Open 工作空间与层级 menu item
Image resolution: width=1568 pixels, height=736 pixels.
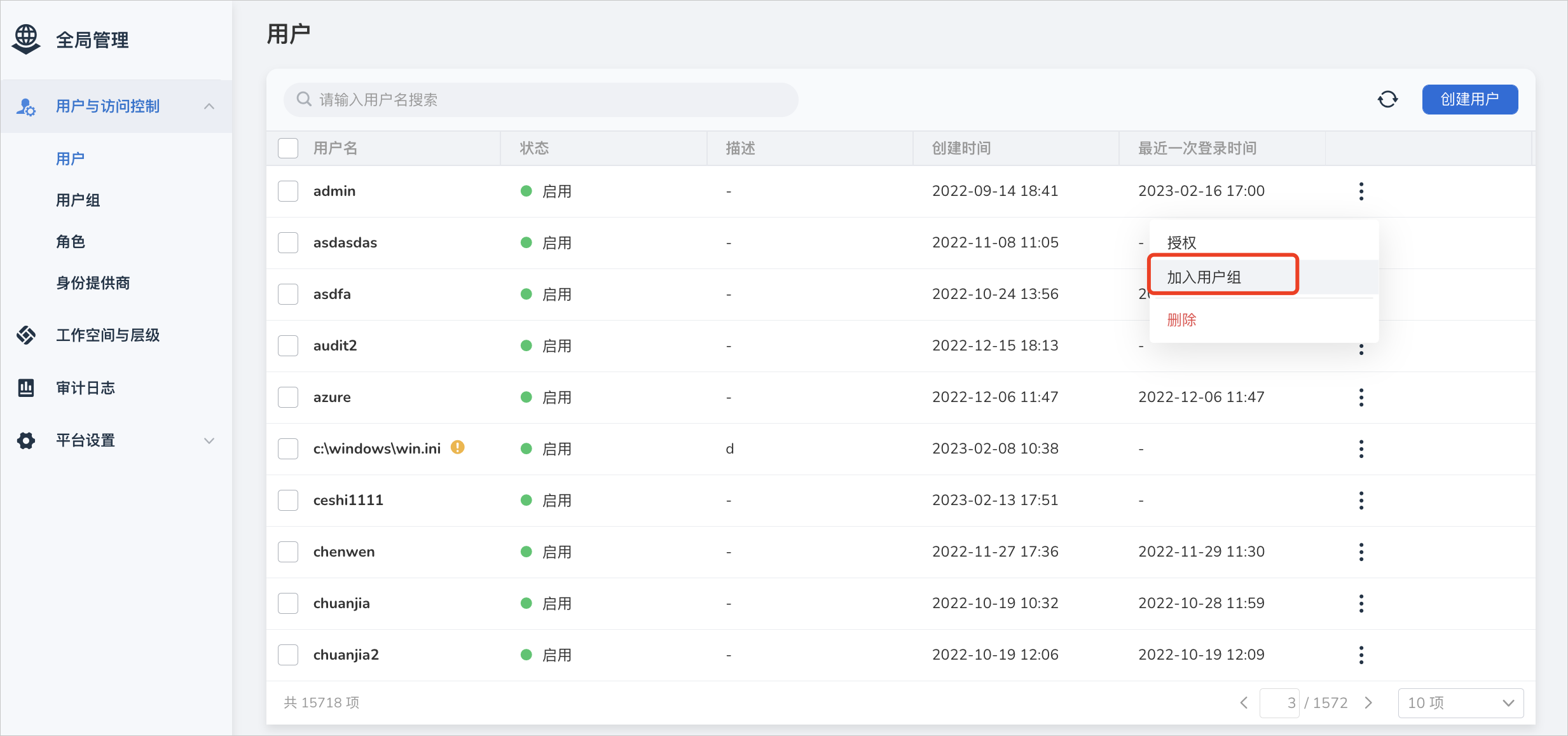coord(108,335)
